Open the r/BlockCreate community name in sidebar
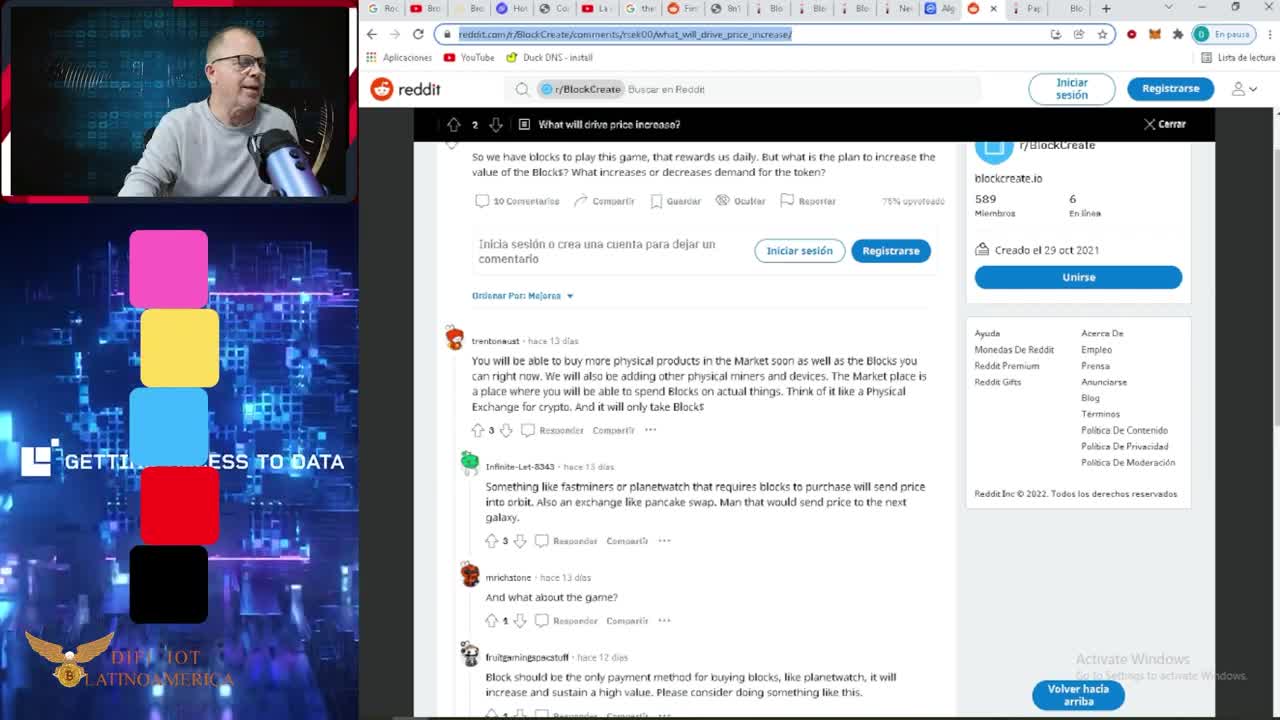Viewport: 1280px width, 720px height. coord(1057,146)
